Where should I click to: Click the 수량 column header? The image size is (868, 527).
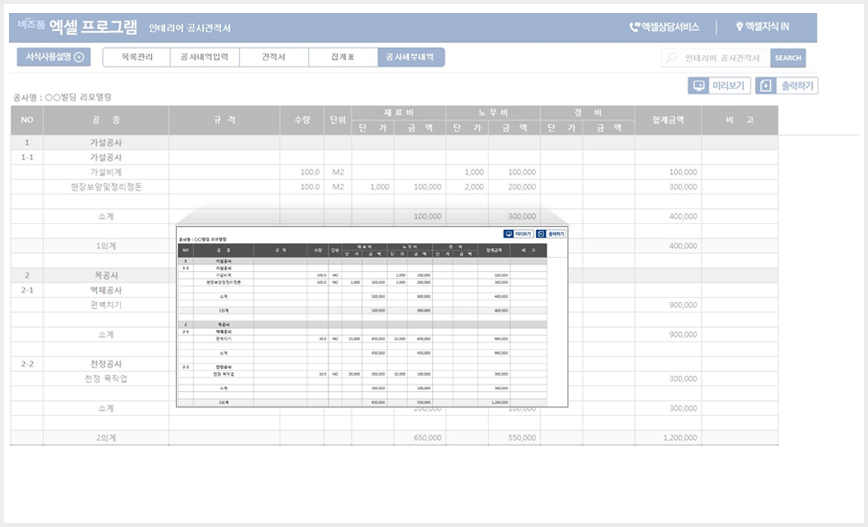coord(302,120)
